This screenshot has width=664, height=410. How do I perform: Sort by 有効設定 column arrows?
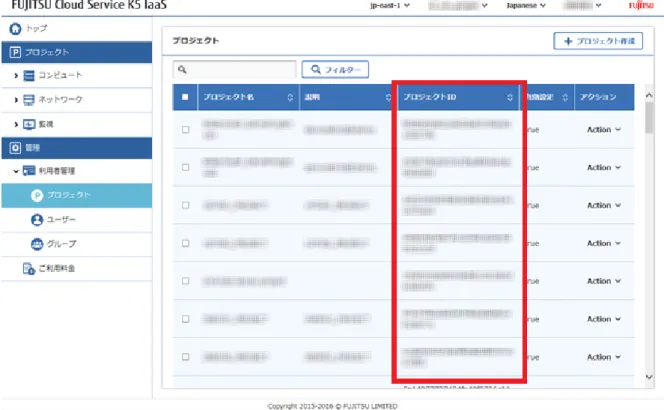click(x=565, y=97)
